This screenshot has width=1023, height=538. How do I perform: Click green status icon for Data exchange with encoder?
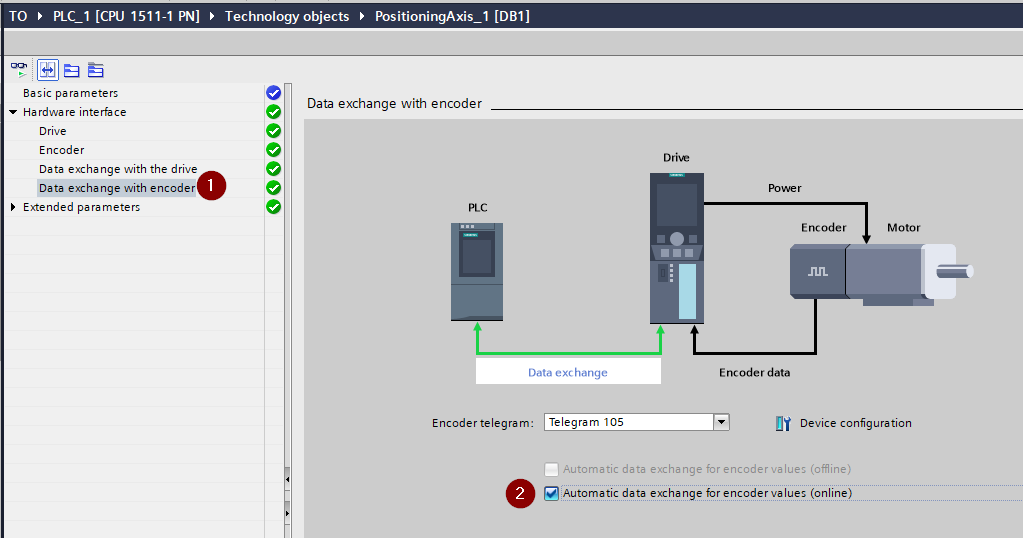tap(273, 188)
